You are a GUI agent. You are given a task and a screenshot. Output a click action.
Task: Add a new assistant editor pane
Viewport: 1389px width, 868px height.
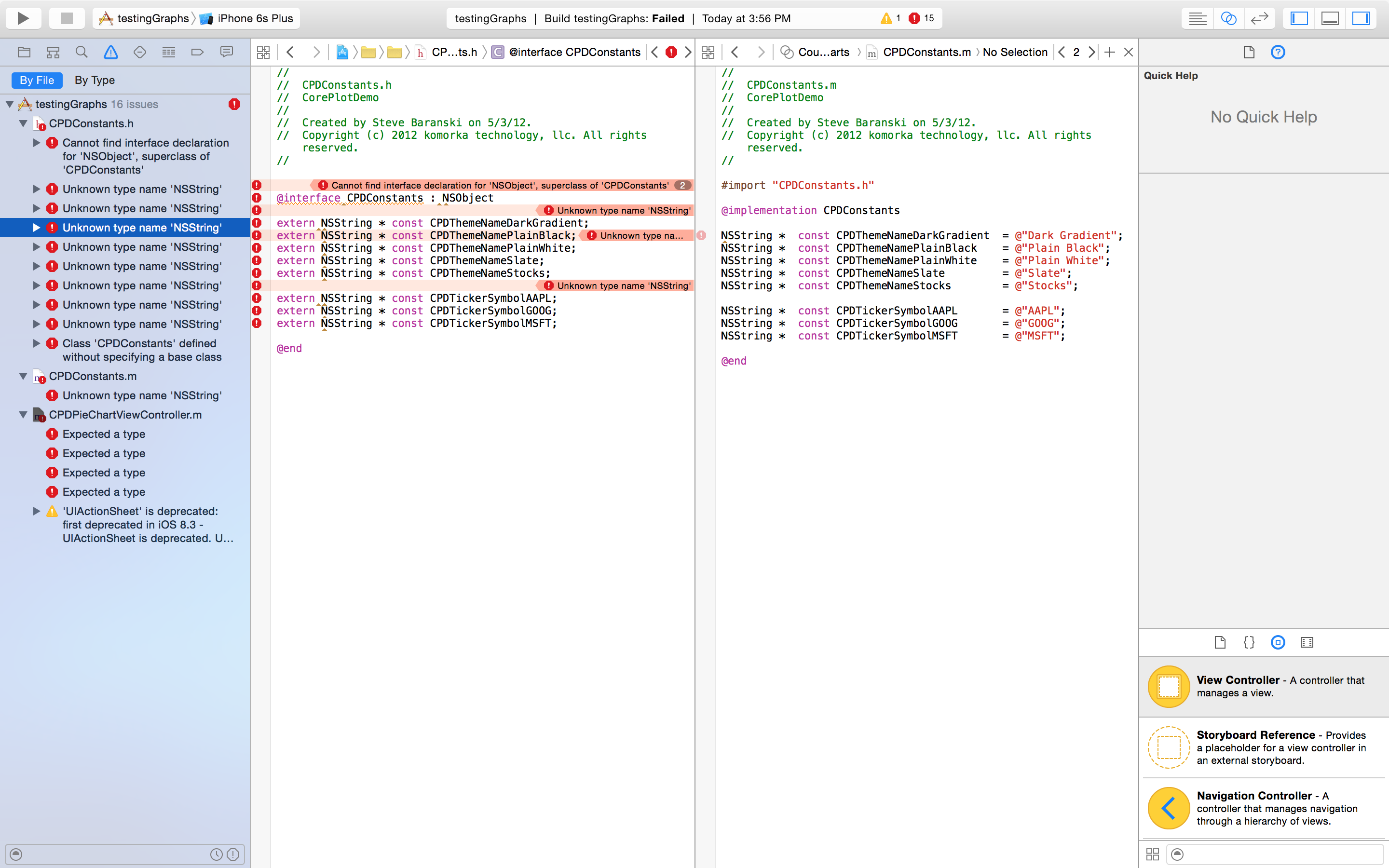[1109, 52]
